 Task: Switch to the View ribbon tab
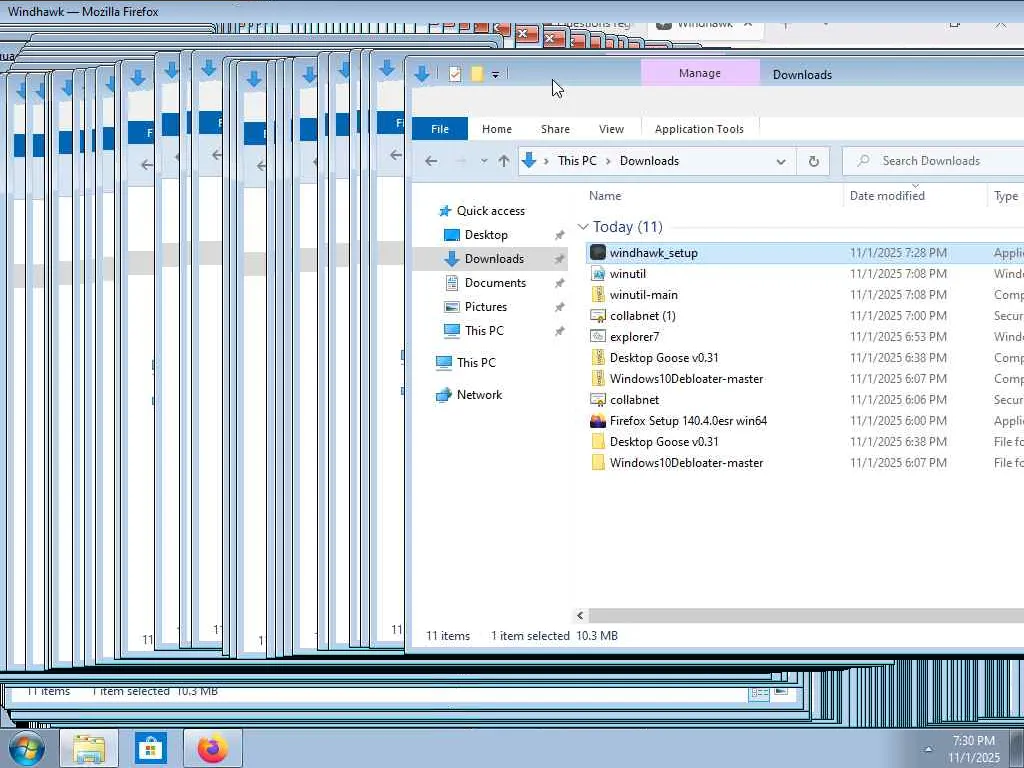pos(611,129)
